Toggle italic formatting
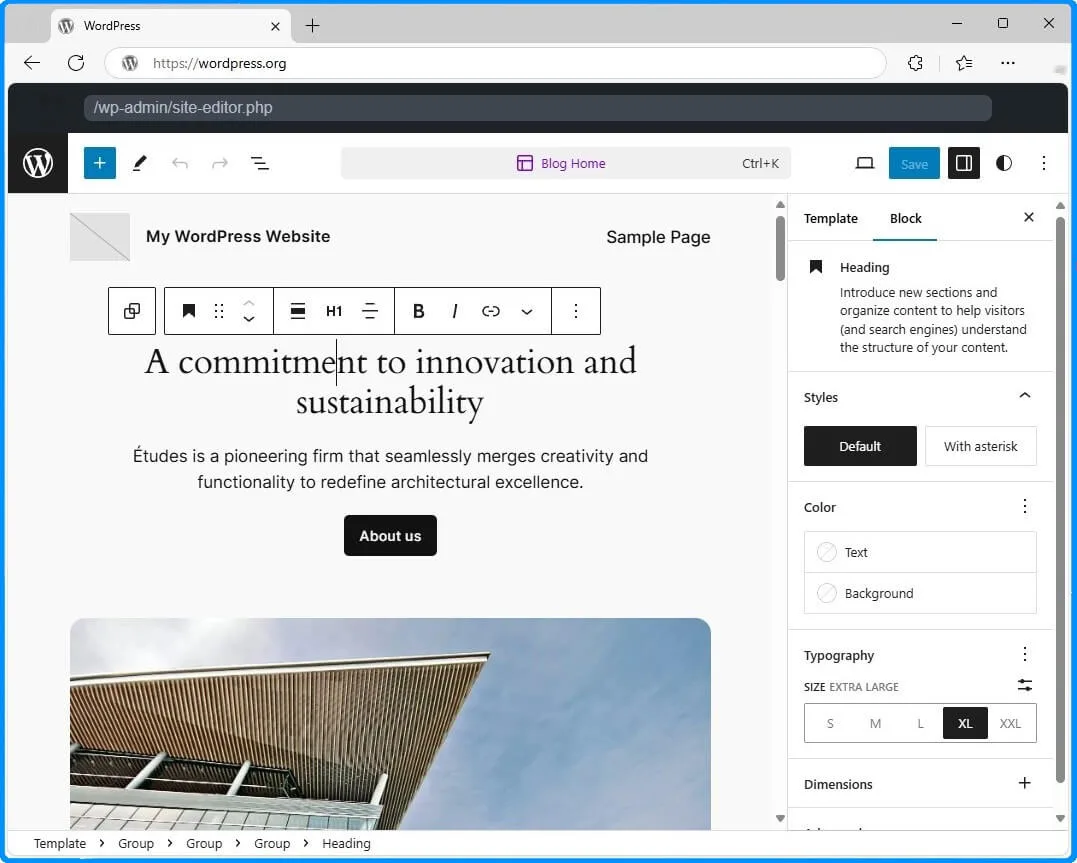 pos(455,311)
